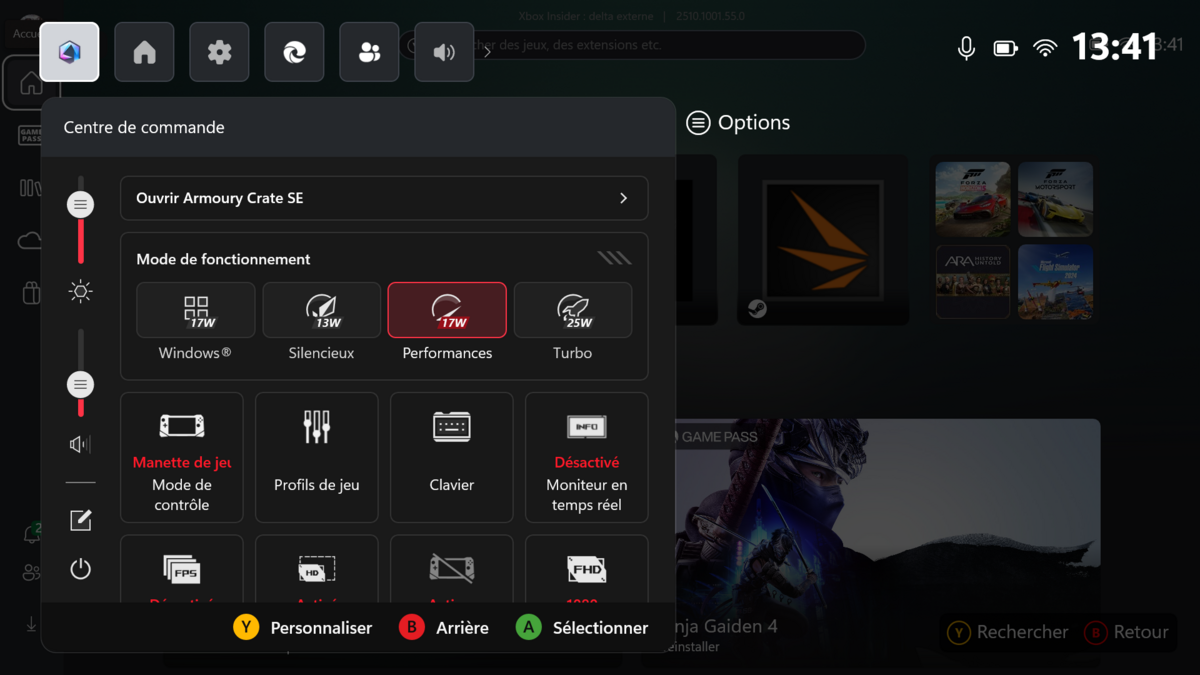Select Silencieux 13W operating mode
Viewport: 1200px width, 675px height.
click(321, 322)
